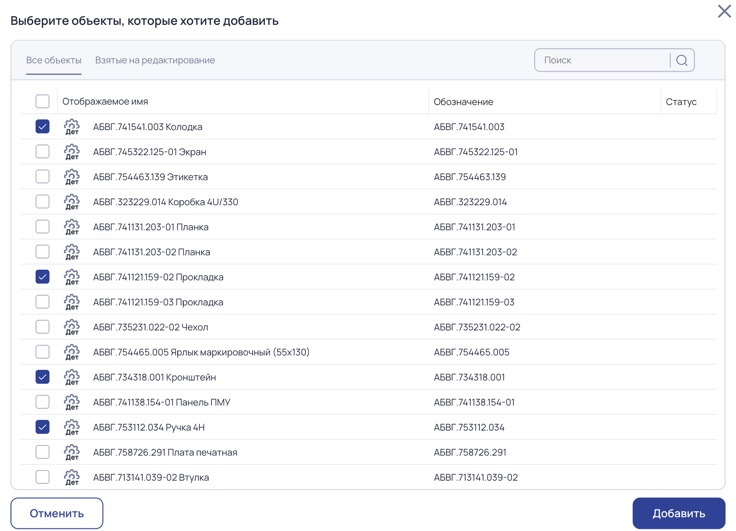Close the dialog with the X icon
Image resolution: width=736 pixels, height=531 pixels.
[724, 11]
